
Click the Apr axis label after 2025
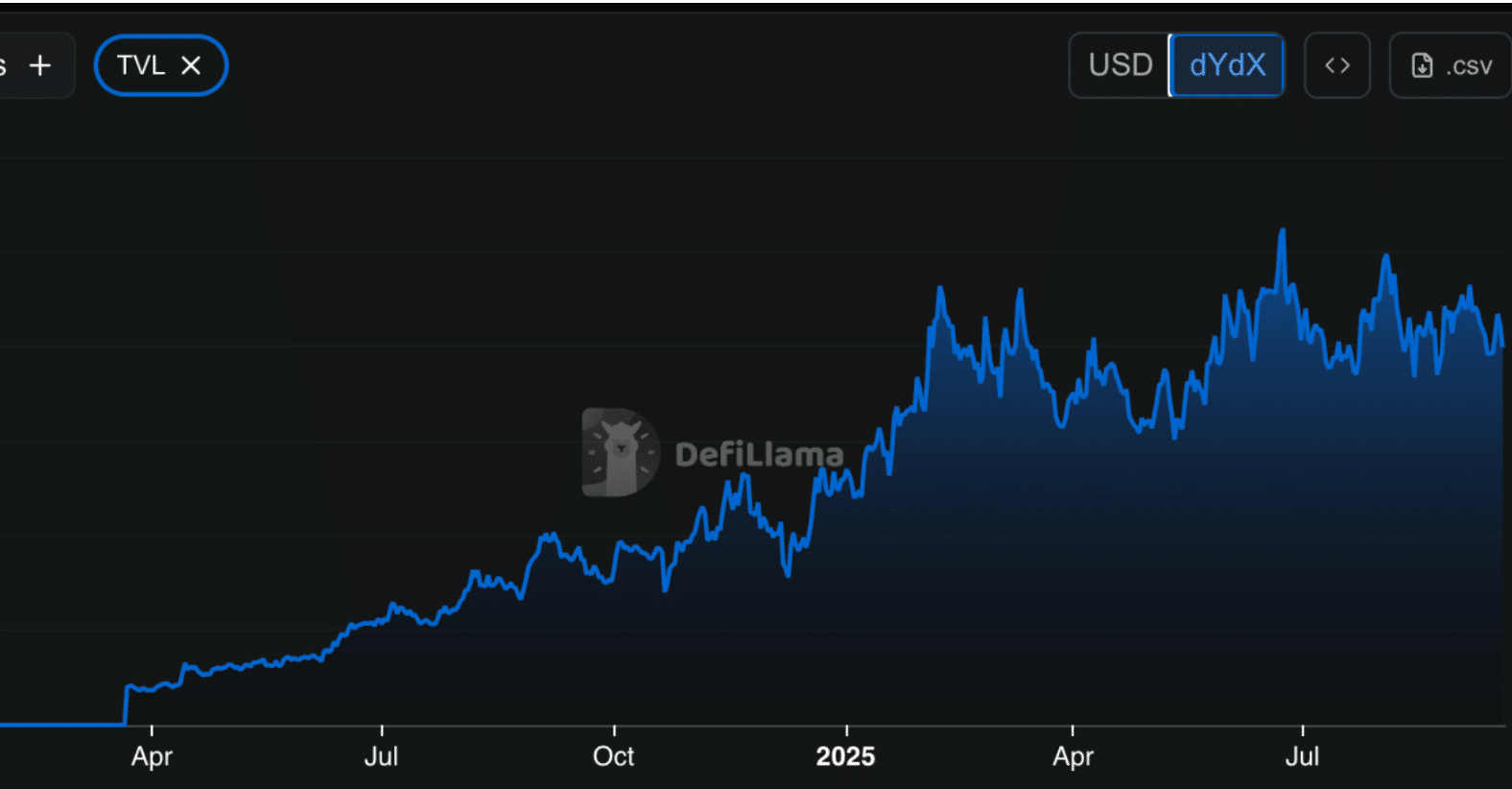point(1073,756)
